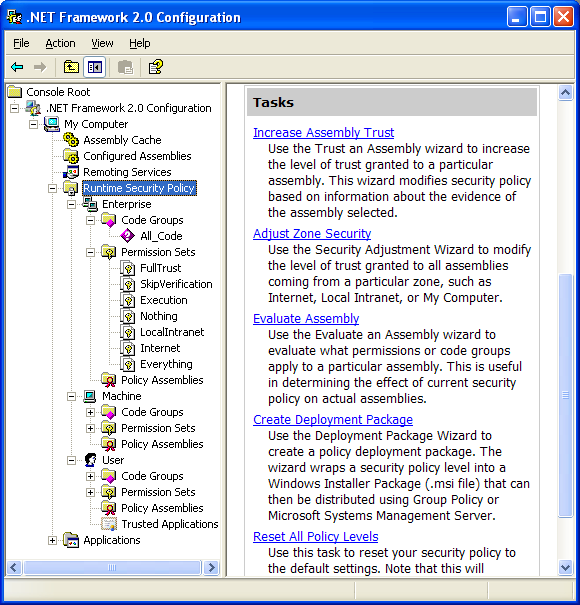This screenshot has height=605, width=580.
Task: Click the Back arrow toolbar icon
Action: [x=17, y=67]
